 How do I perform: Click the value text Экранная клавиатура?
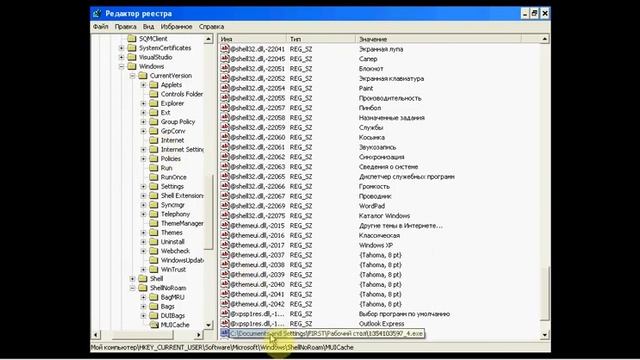pyautogui.click(x=391, y=78)
